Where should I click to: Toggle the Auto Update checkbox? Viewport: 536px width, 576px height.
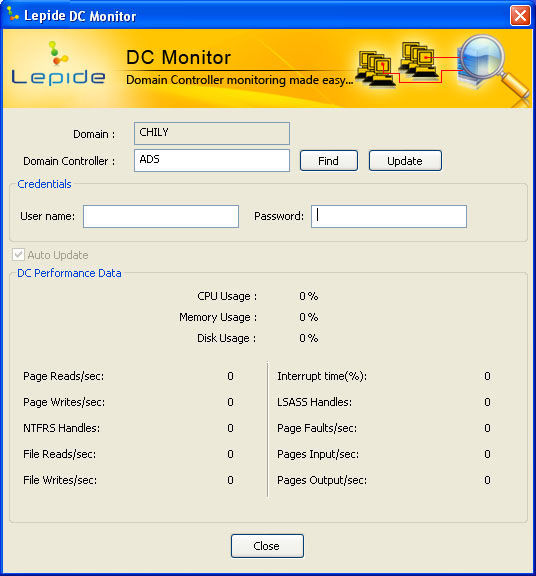coord(18,255)
